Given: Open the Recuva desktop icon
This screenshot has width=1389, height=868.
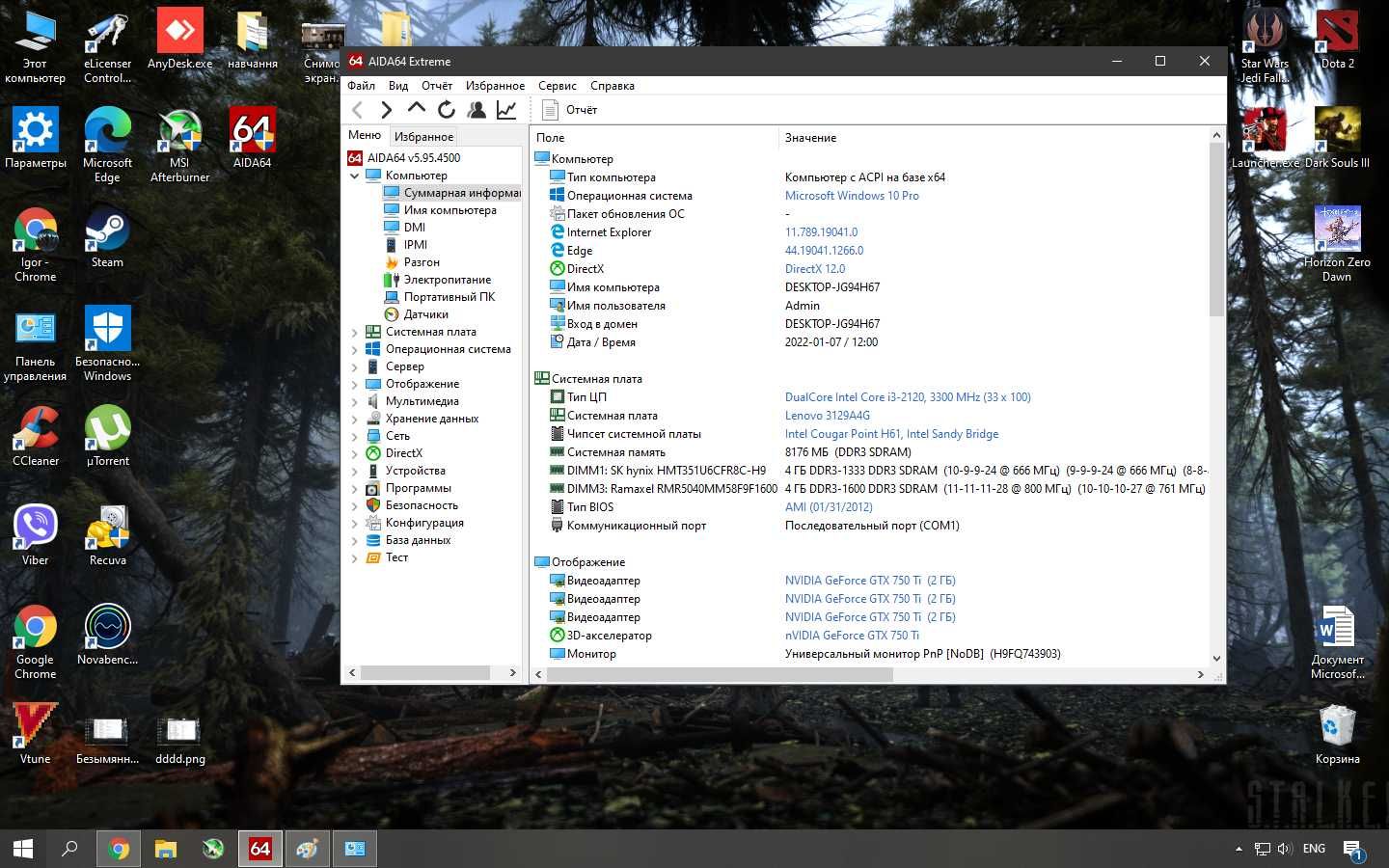Looking at the screenshot, I should (108, 536).
